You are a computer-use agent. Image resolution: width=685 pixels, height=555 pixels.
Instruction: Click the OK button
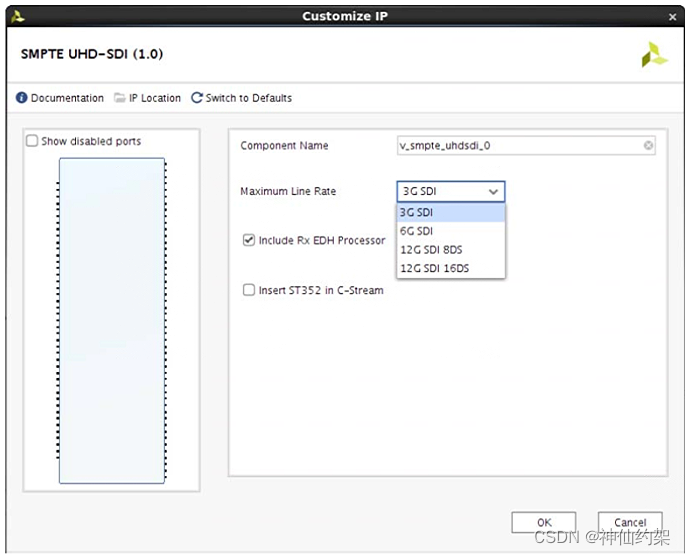(544, 522)
